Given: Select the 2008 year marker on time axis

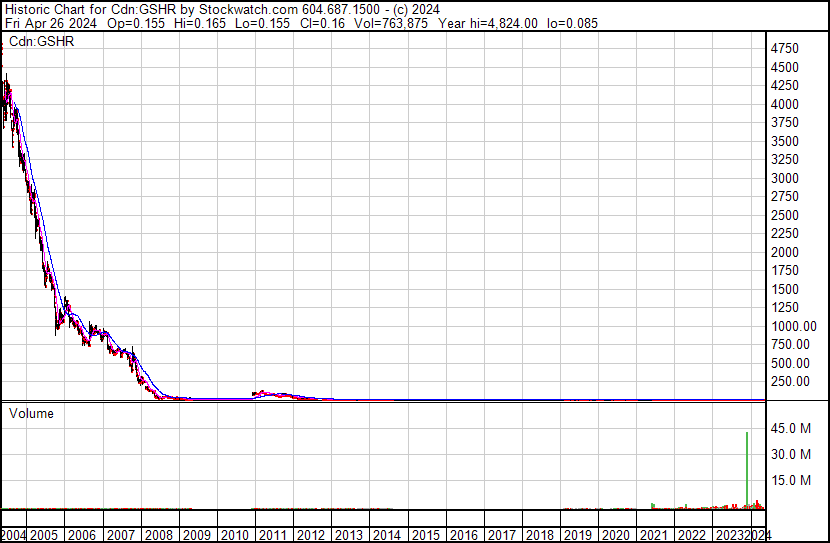Looking at the screenshot, I should 159,535.
